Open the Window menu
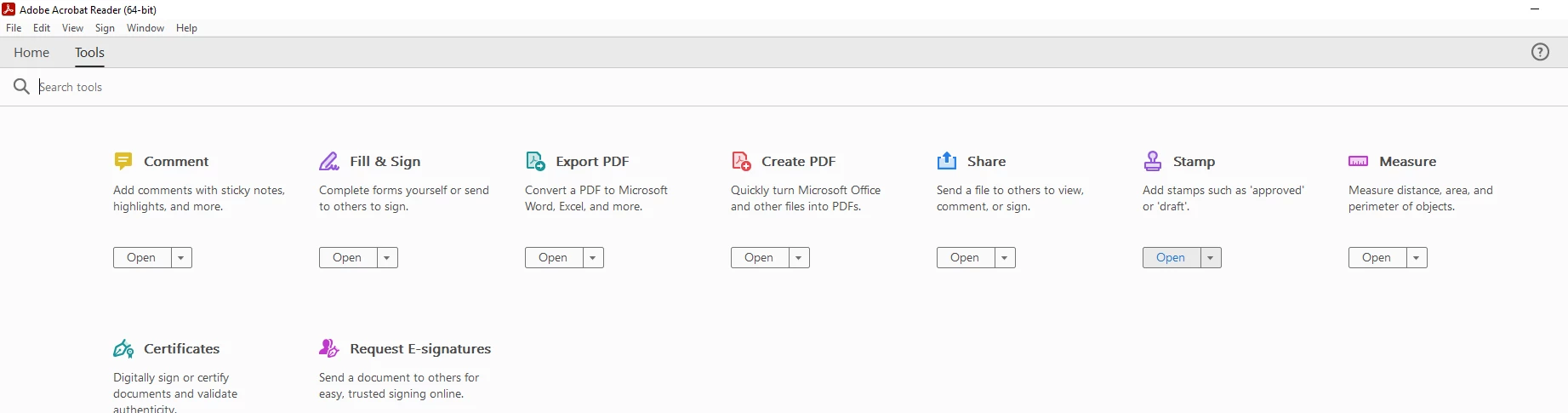Viewport: 1568px width, 413px height. [x=145, y=28]
